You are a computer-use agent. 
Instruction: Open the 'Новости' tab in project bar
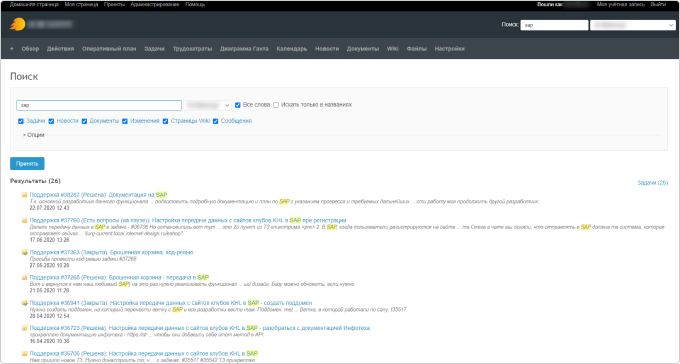(327, 49)
